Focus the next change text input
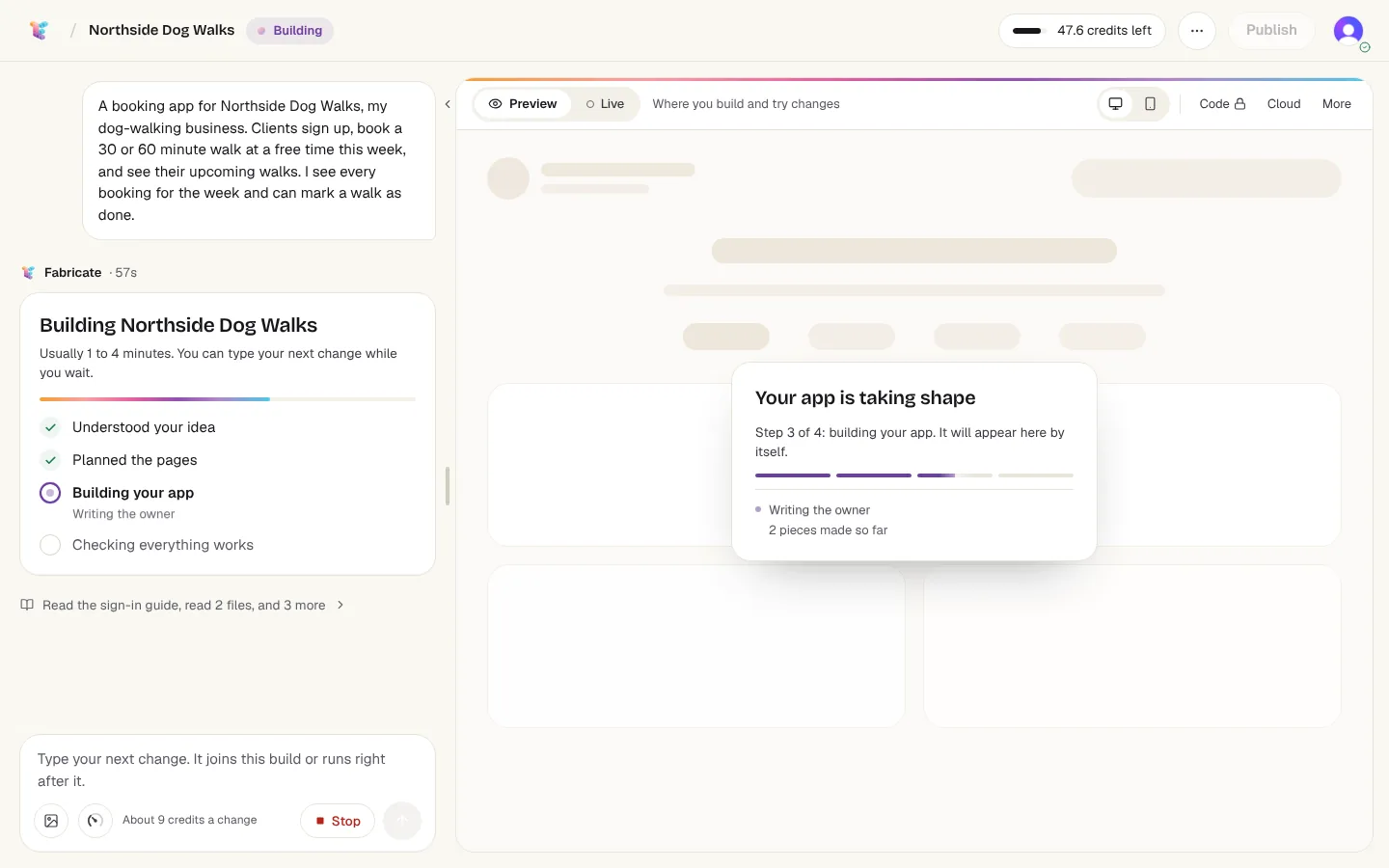The width and height of the screenshot is (1389, 868). [x=228, y=770]
